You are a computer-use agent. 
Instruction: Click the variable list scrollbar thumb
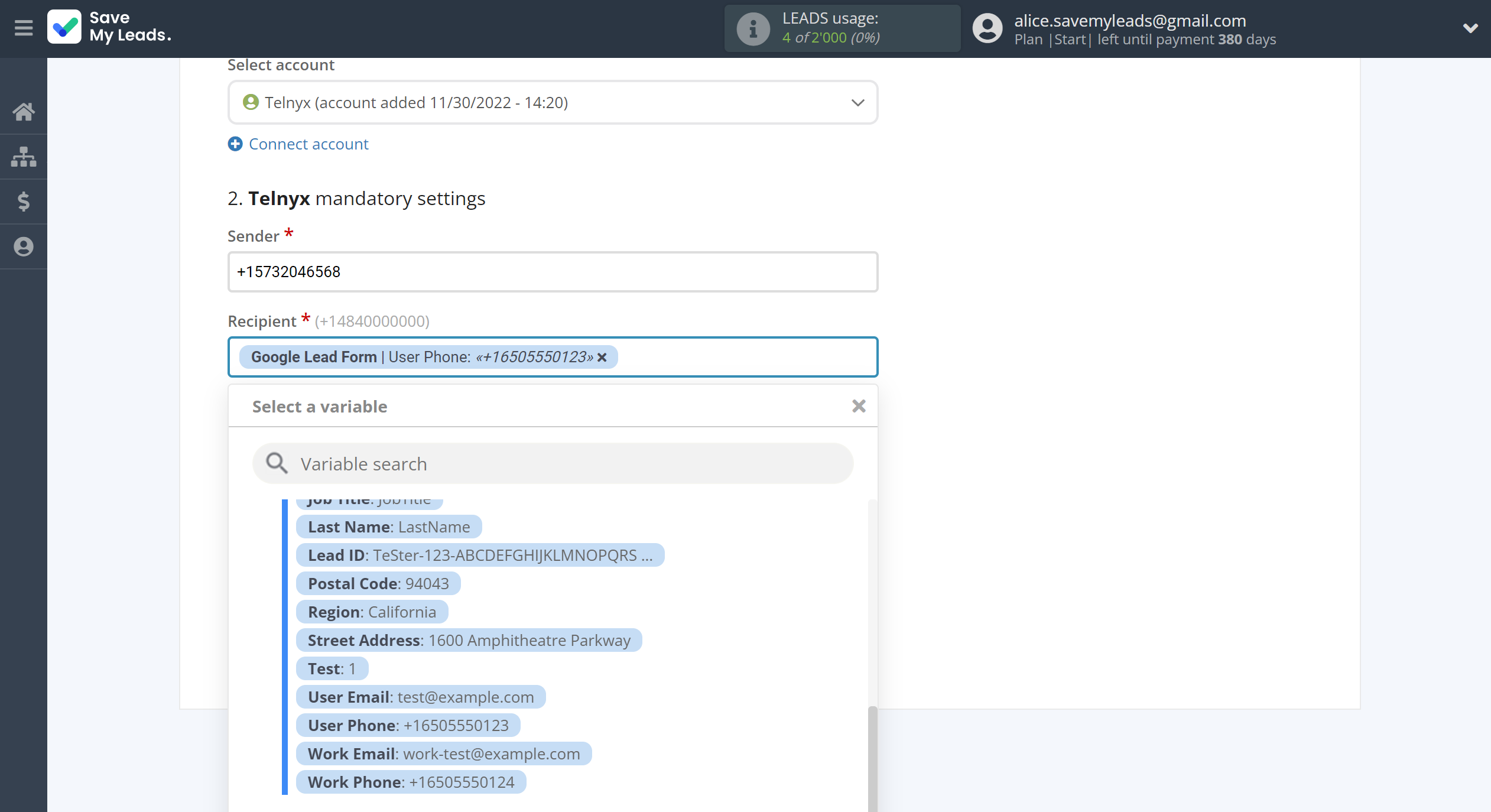(872, 759)
